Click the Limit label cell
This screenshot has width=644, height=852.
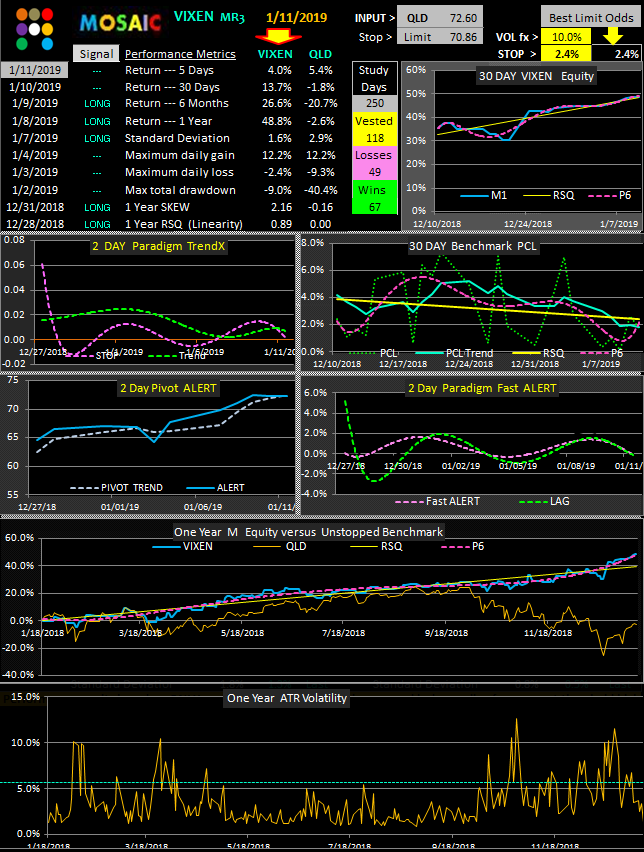point(417,37)
